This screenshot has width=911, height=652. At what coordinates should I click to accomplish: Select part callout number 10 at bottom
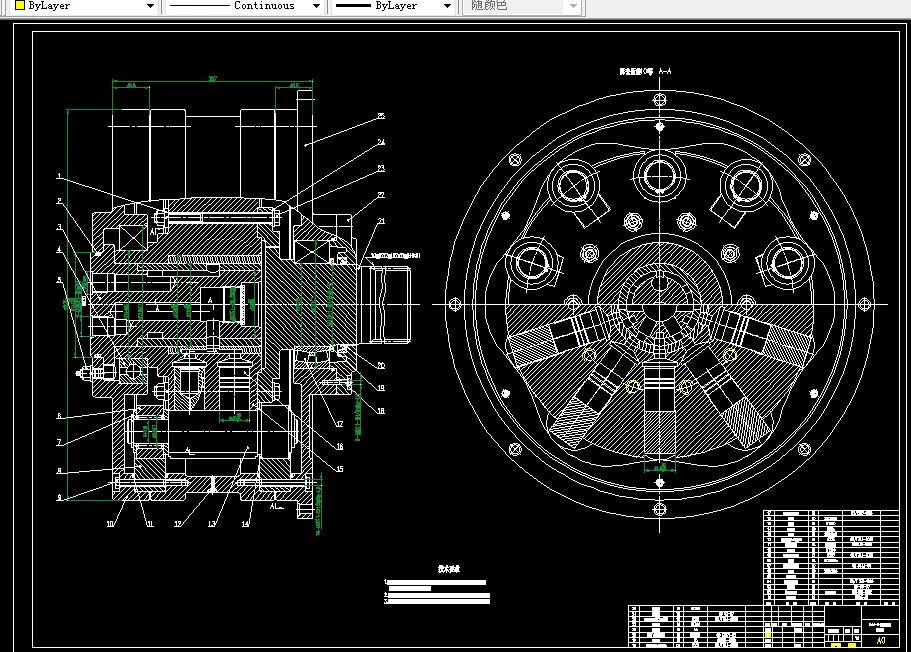pyautogui.click(x=110, y=524)
